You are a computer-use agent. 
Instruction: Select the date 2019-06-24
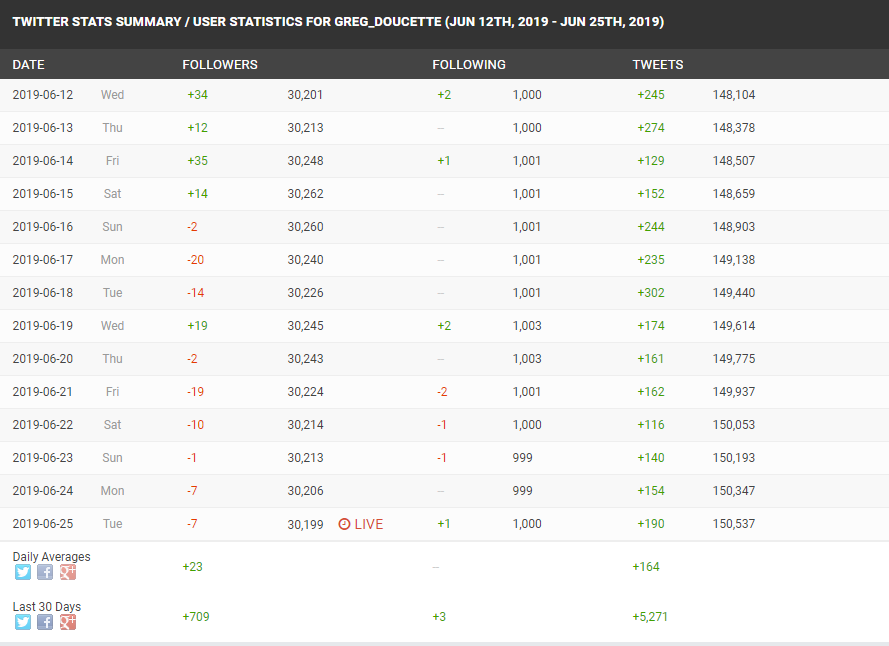point(43,491)
